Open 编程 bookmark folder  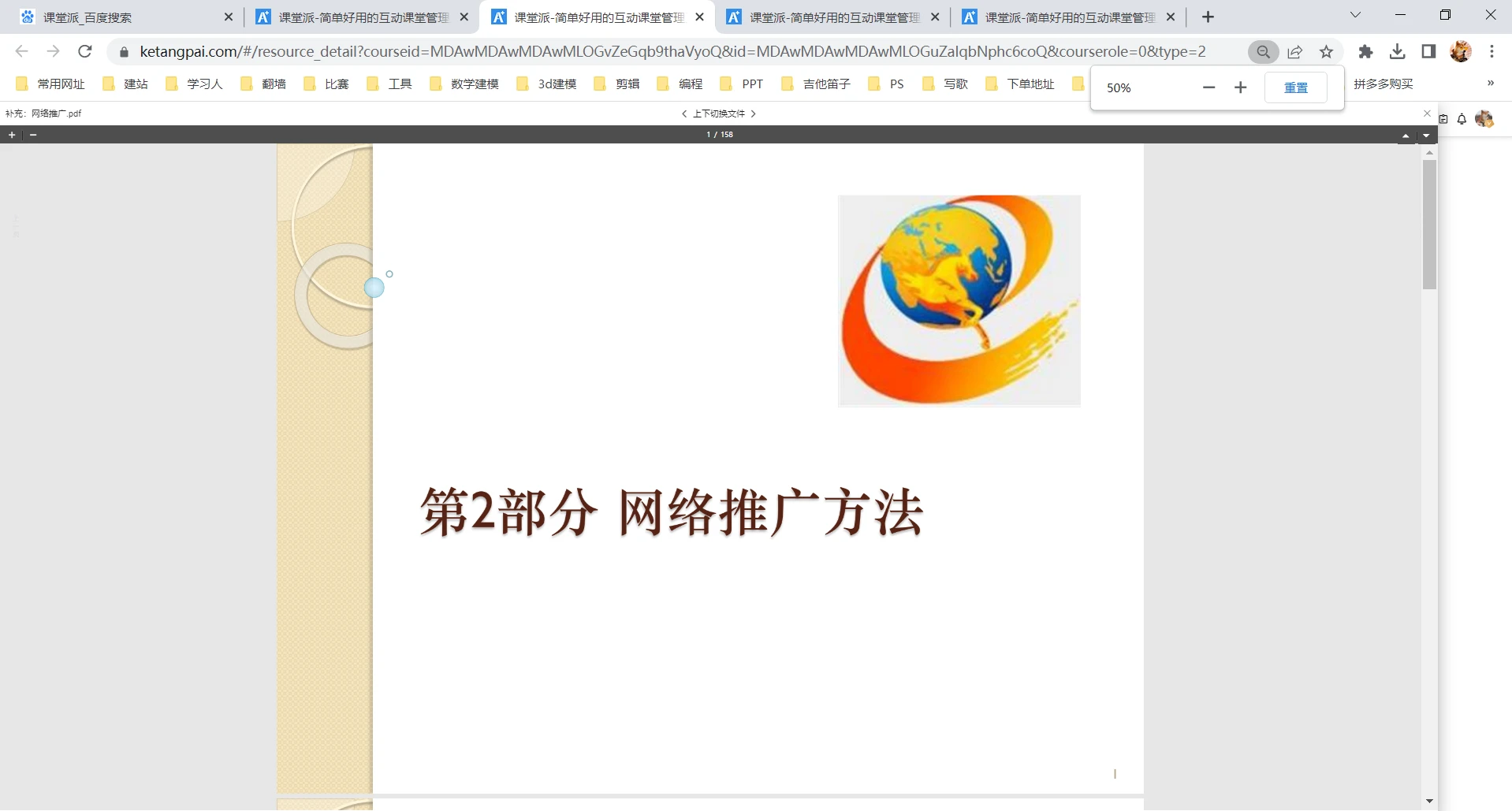(x=680, y=84)
